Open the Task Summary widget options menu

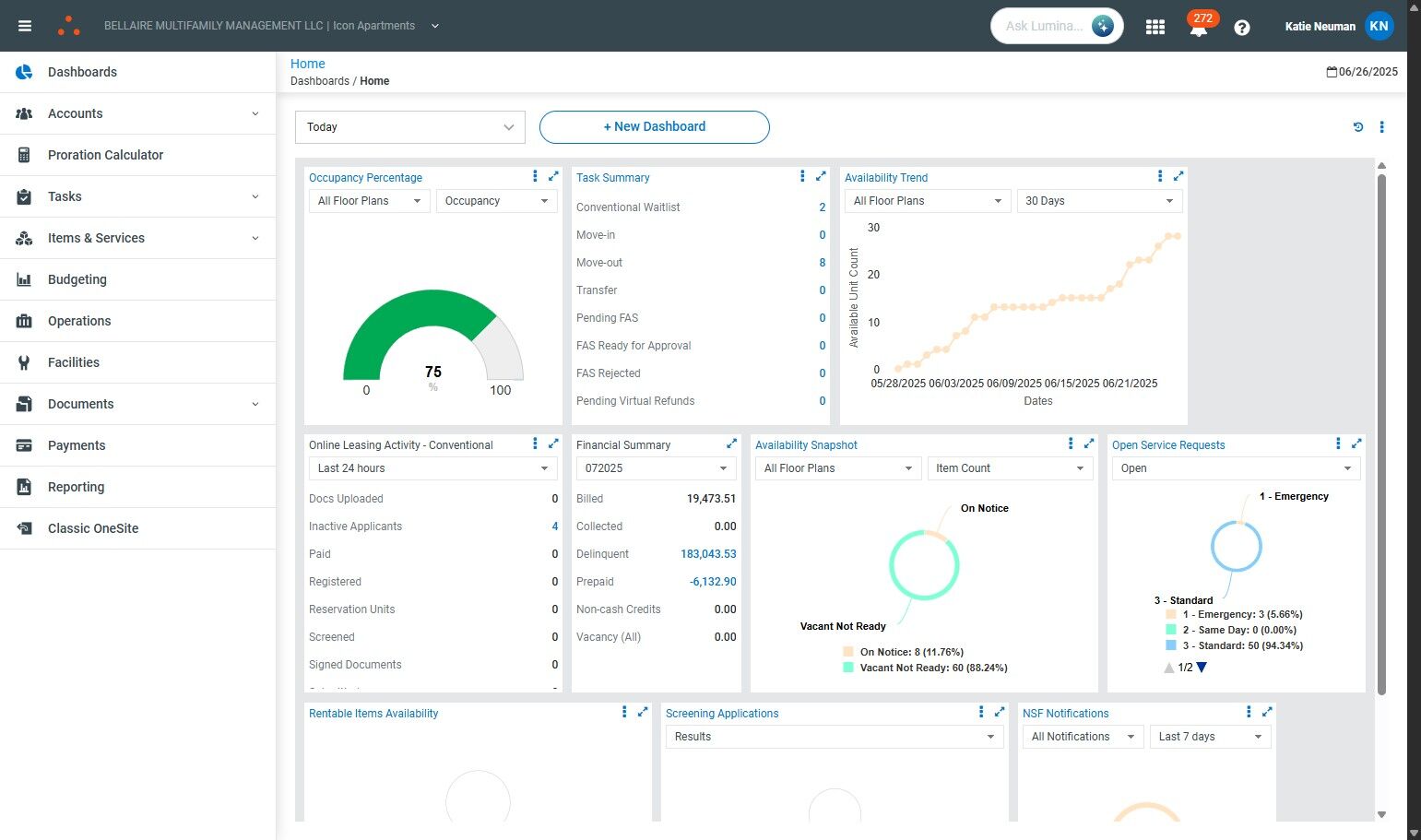click(802, 176)
